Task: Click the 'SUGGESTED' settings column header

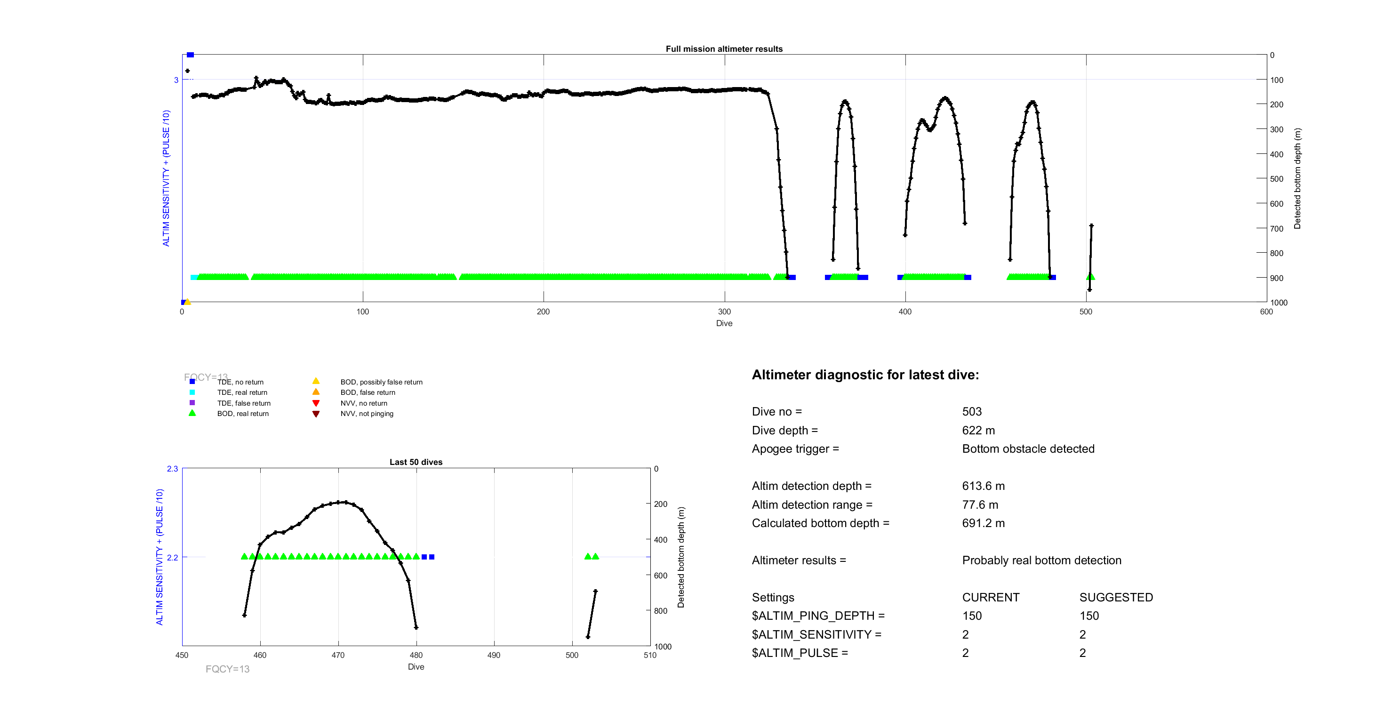Action: pos(1116,598)
